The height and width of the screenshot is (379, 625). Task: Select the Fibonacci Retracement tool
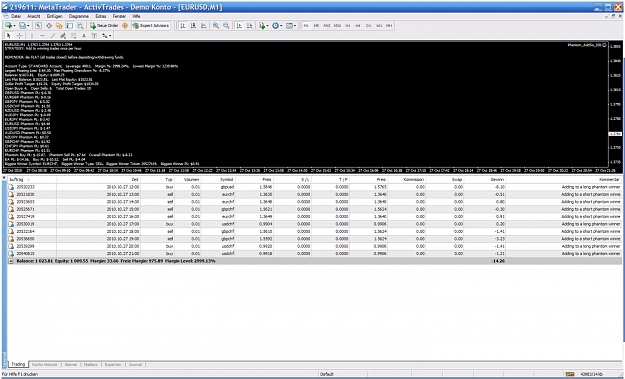[73, 35]
